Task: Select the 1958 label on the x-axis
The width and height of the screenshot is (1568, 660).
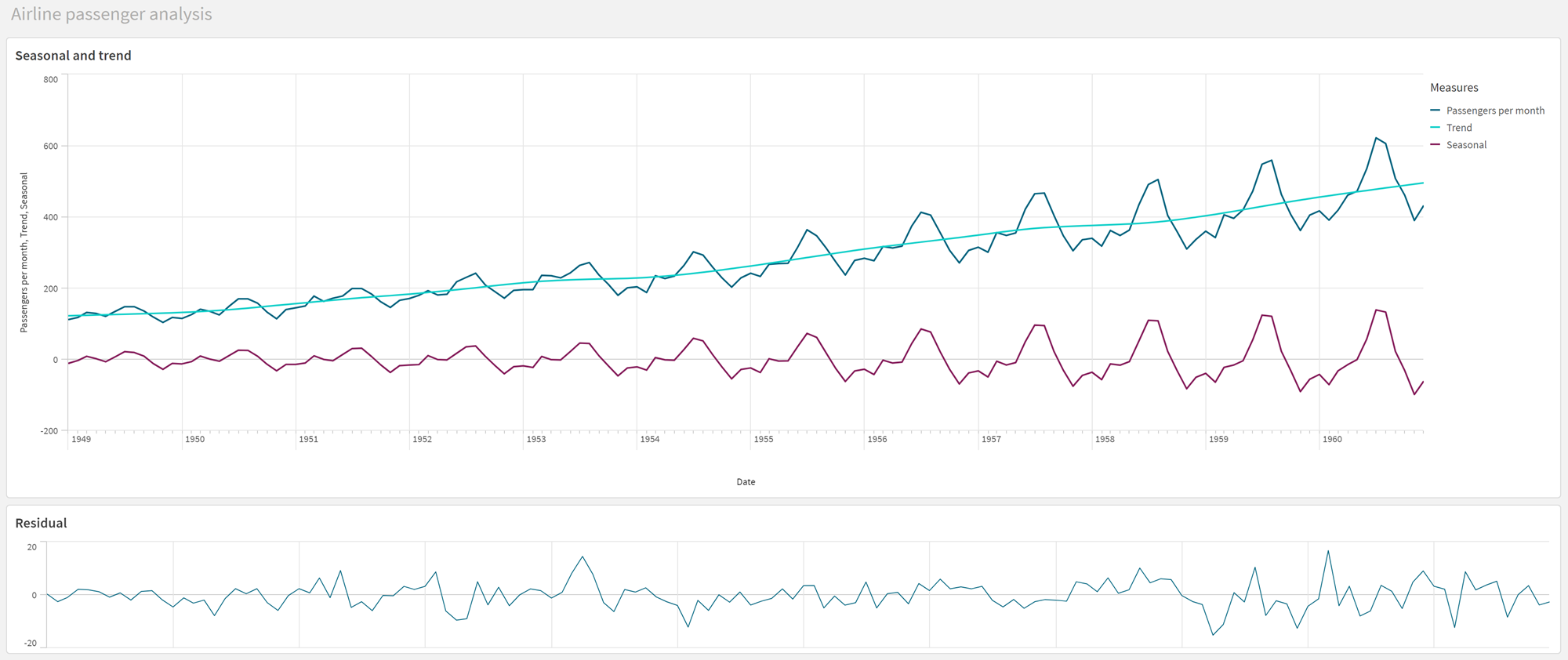Action: coord(1105,439)
